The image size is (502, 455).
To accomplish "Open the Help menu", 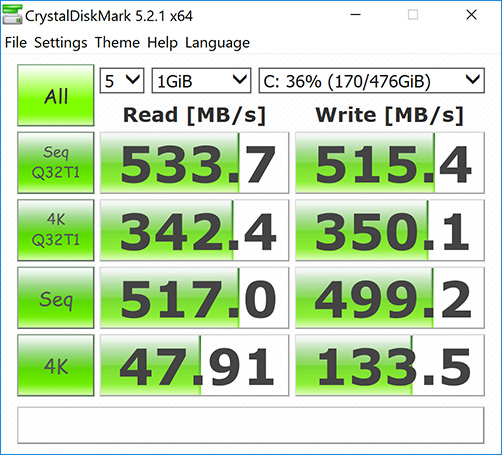I will pyautogui.click(x=162, y=43).
